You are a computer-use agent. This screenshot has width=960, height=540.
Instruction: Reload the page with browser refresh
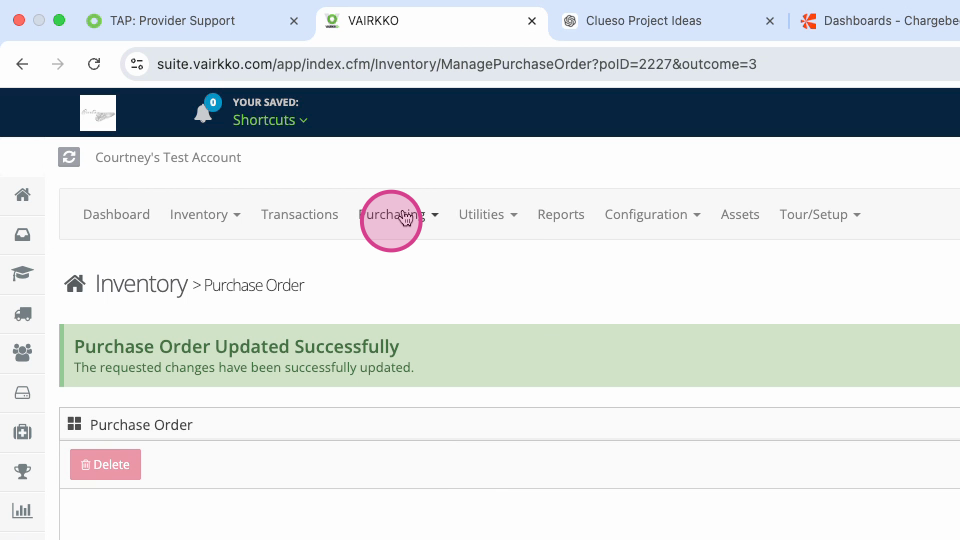(x=94, y=64)
